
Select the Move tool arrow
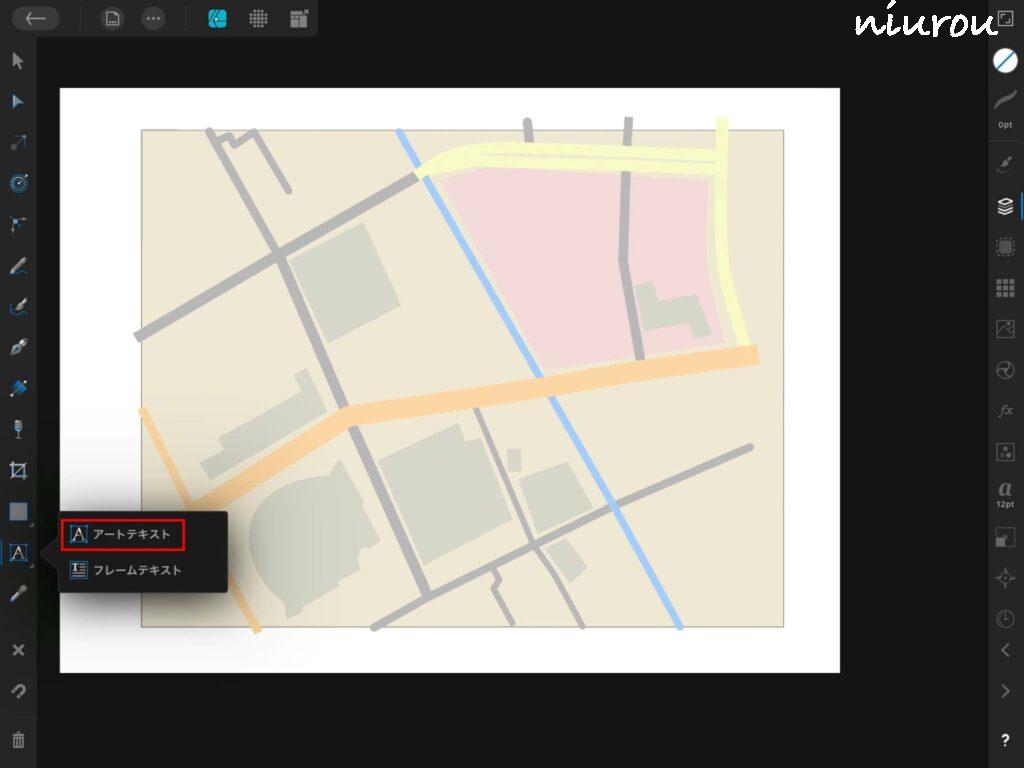coord(18,61)
